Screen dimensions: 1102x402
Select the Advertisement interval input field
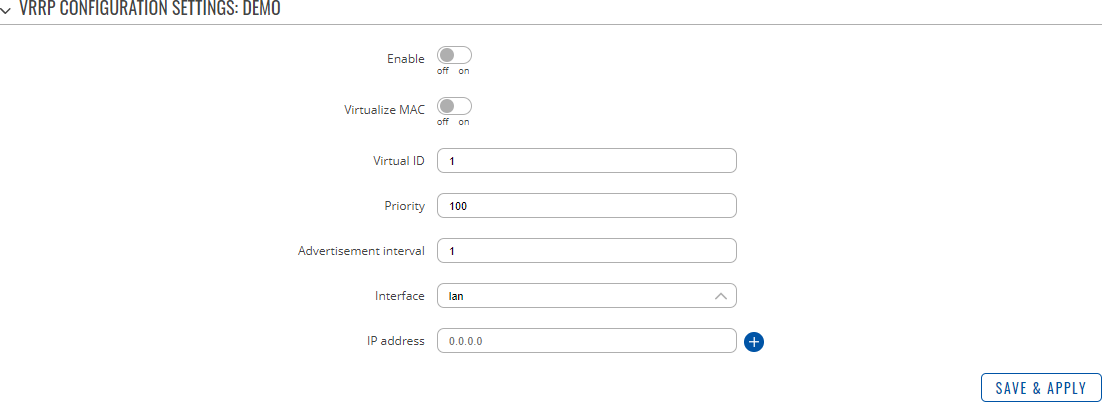coord(586,251)
